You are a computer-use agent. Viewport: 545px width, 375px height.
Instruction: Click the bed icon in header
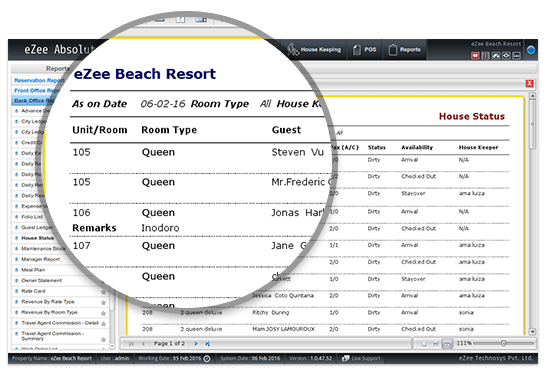pyautogui.click(x=516, y=56)
